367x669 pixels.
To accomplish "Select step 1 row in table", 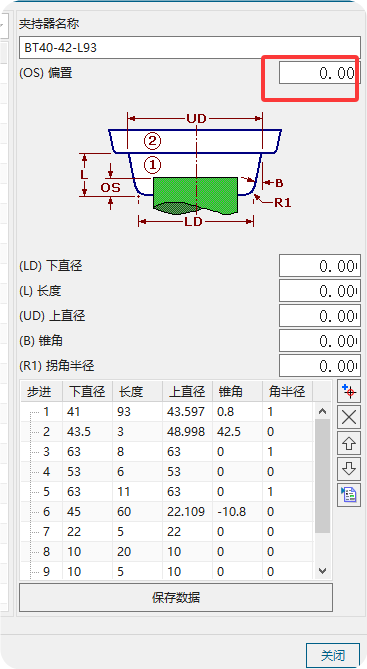I will (x=168, y=412).
